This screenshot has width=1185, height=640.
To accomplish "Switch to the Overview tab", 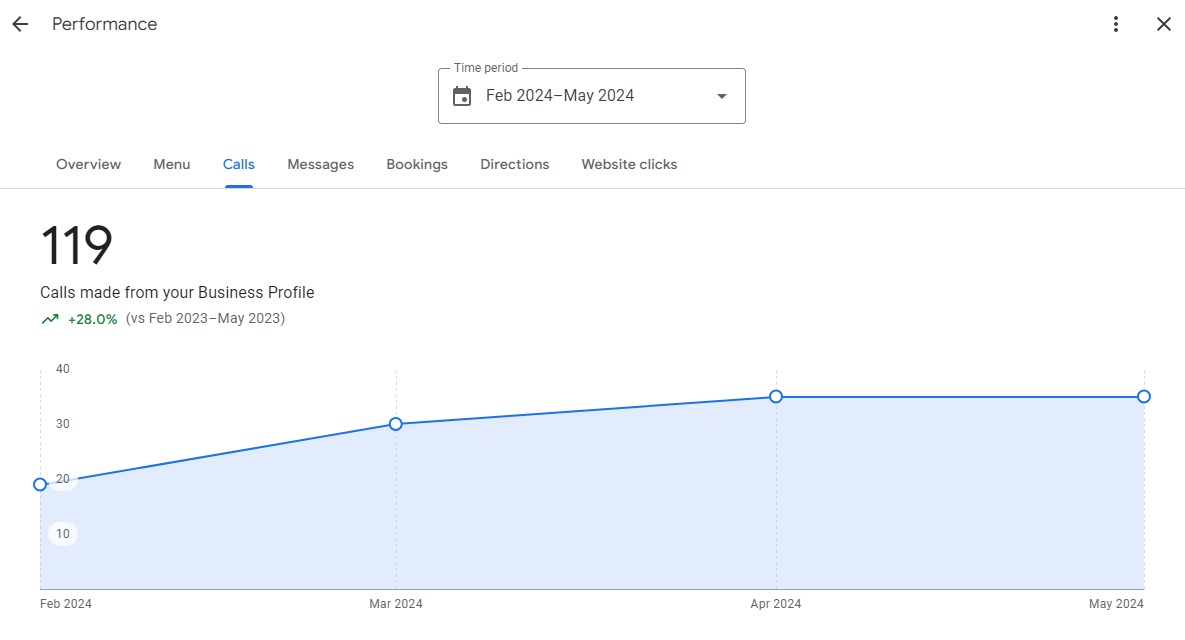I will (88, 164).
